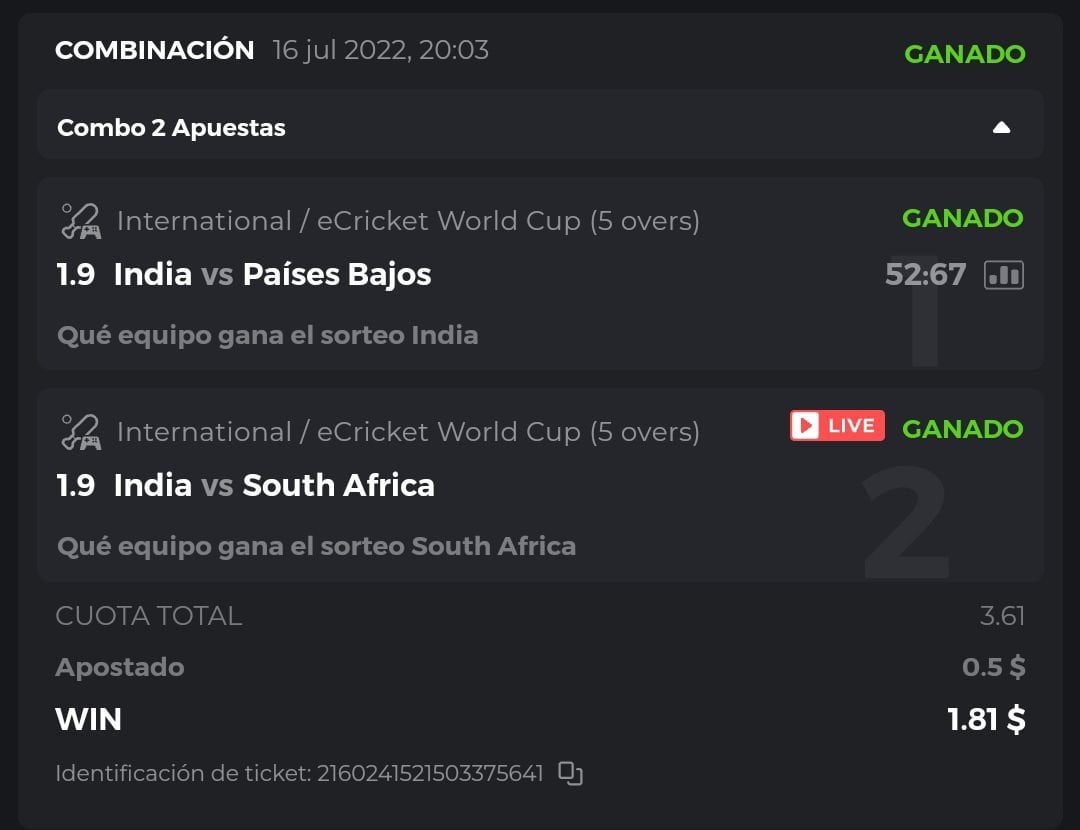The height and width of the screenshot is (830, 1080).
Task: Click the CUOTA TOTAL value 3.61
Action: point(1002,615)
